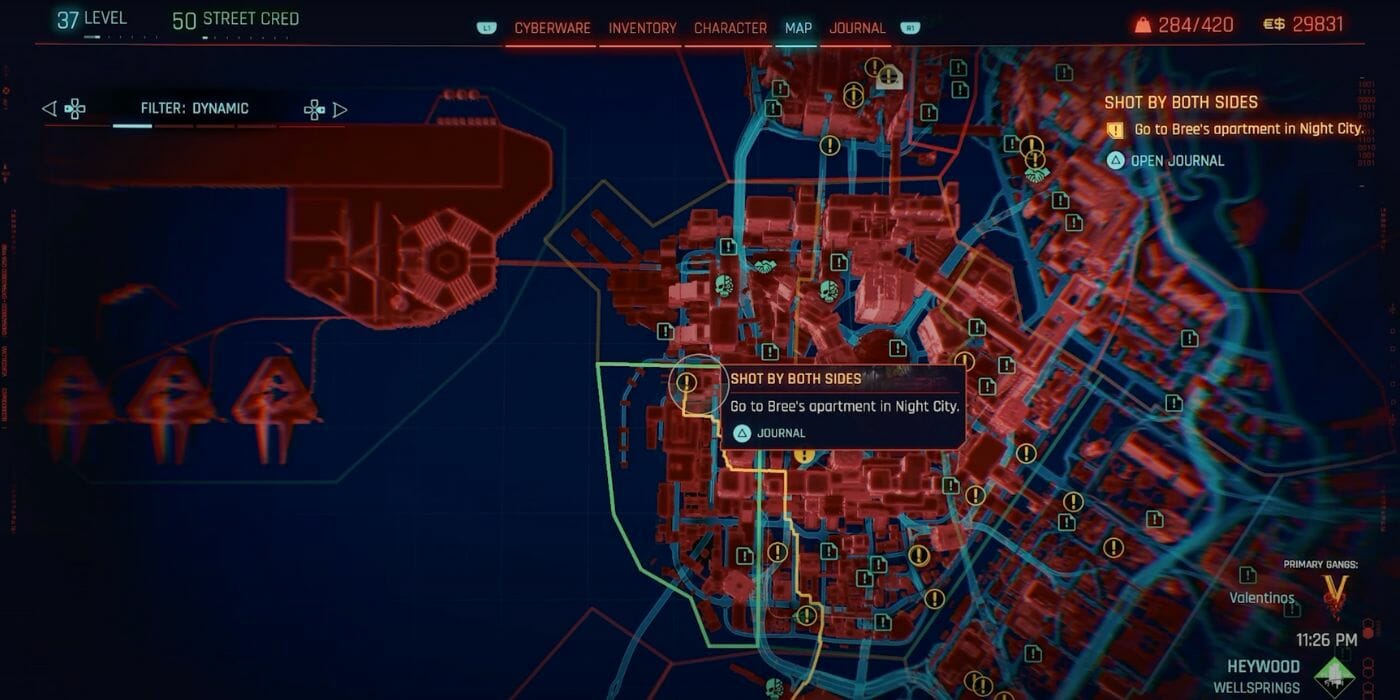Toggle tracking on the Shot By Both Sides objective
The height and width of the screenshot is (700, 1400).
[1240, 128]
